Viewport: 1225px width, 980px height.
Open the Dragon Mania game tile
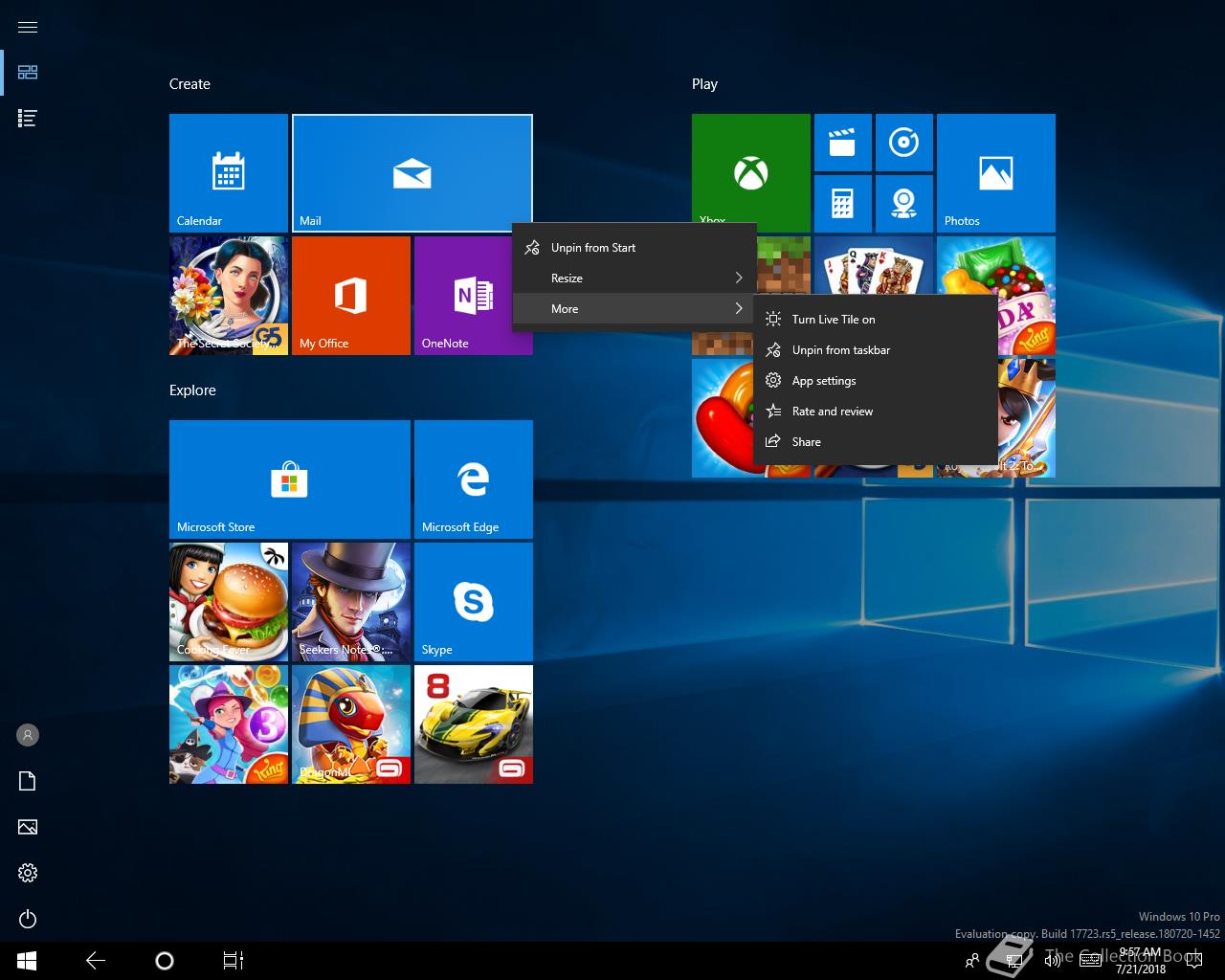tap(351, 724)
